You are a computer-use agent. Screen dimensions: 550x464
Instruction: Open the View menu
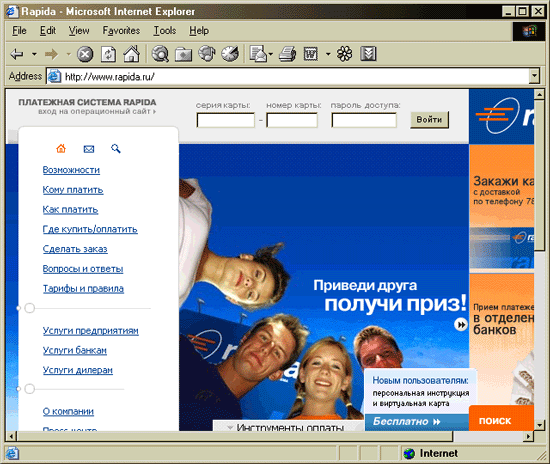pos(79,31)
